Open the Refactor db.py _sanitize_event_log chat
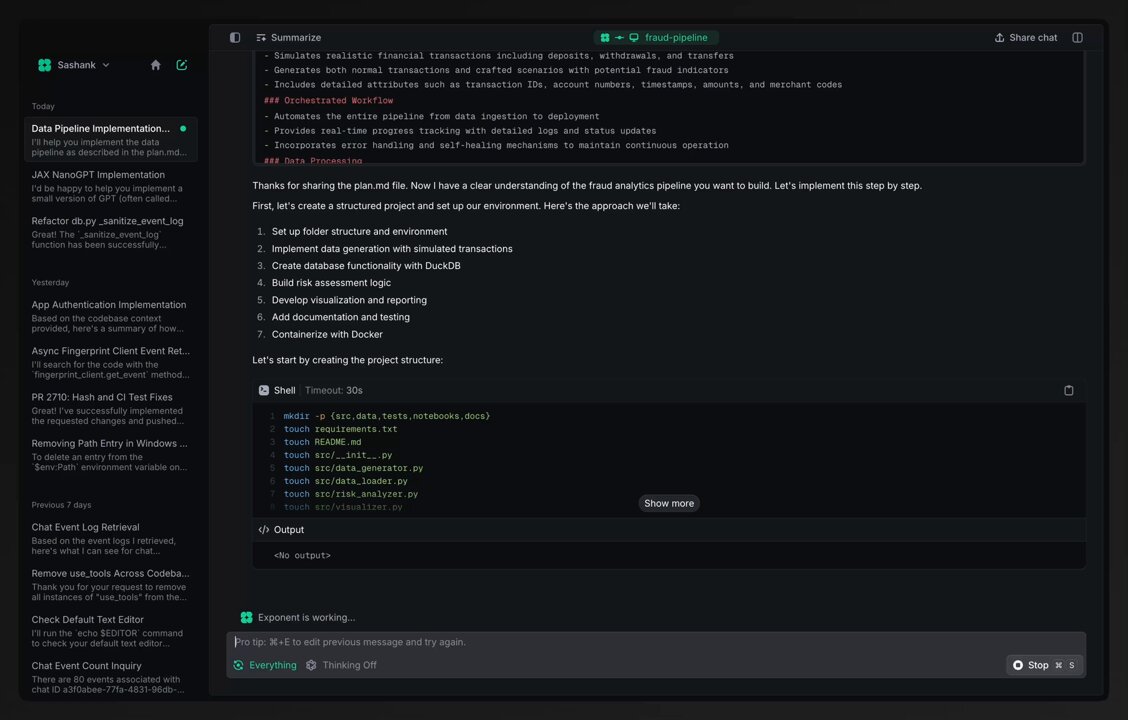Screen dimensions: 1128x720 click(x=110, y=232)
